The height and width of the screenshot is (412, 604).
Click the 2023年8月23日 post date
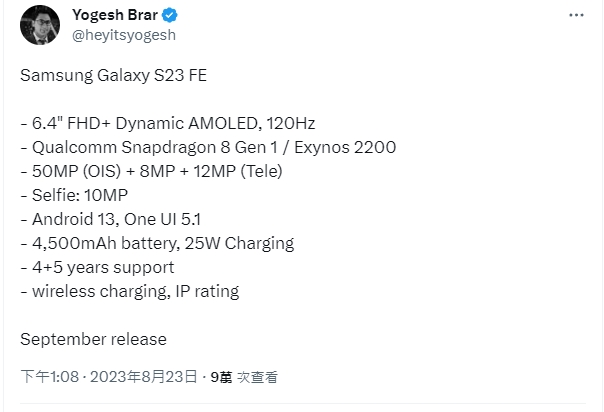click(143, 377)
